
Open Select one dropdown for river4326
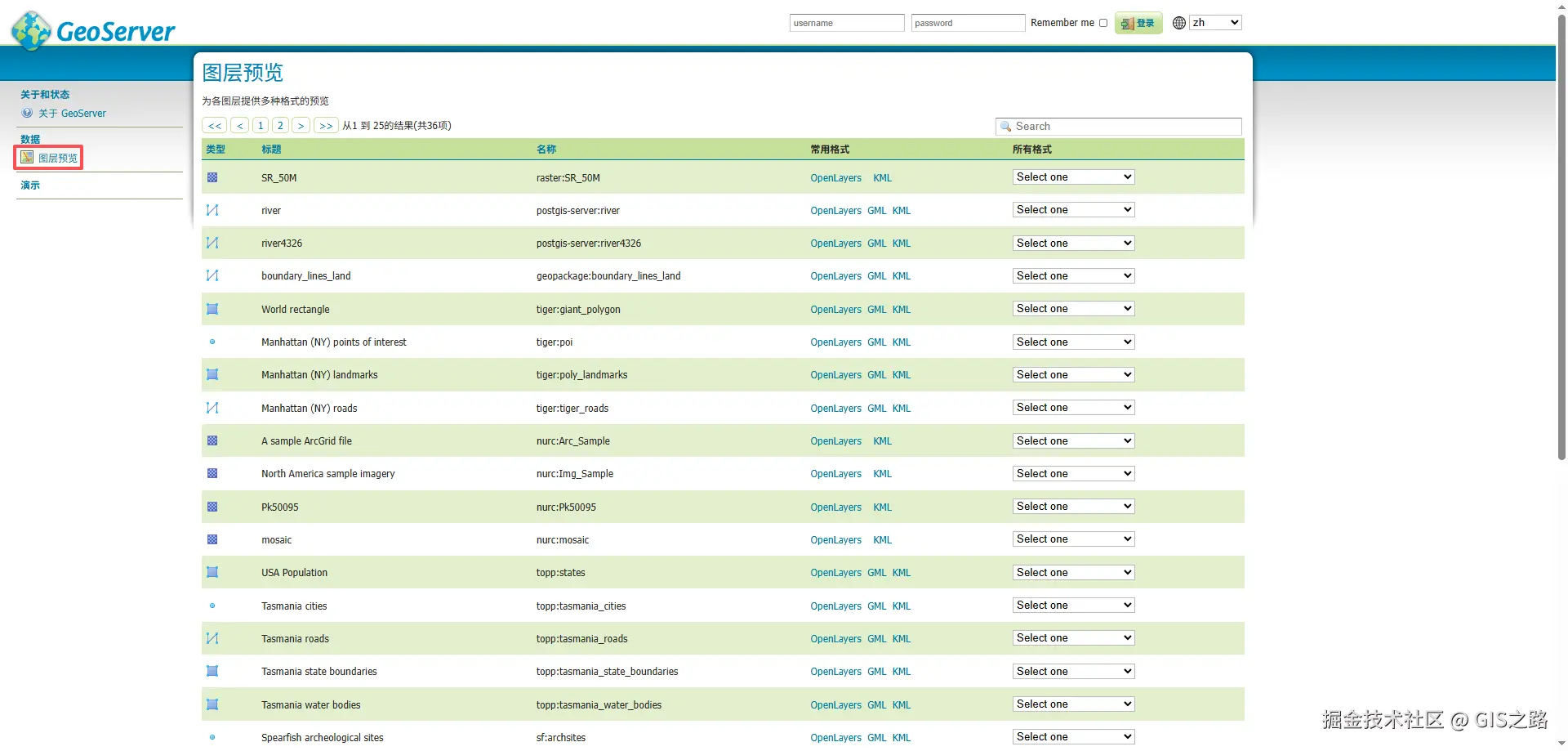[1073, 244]
